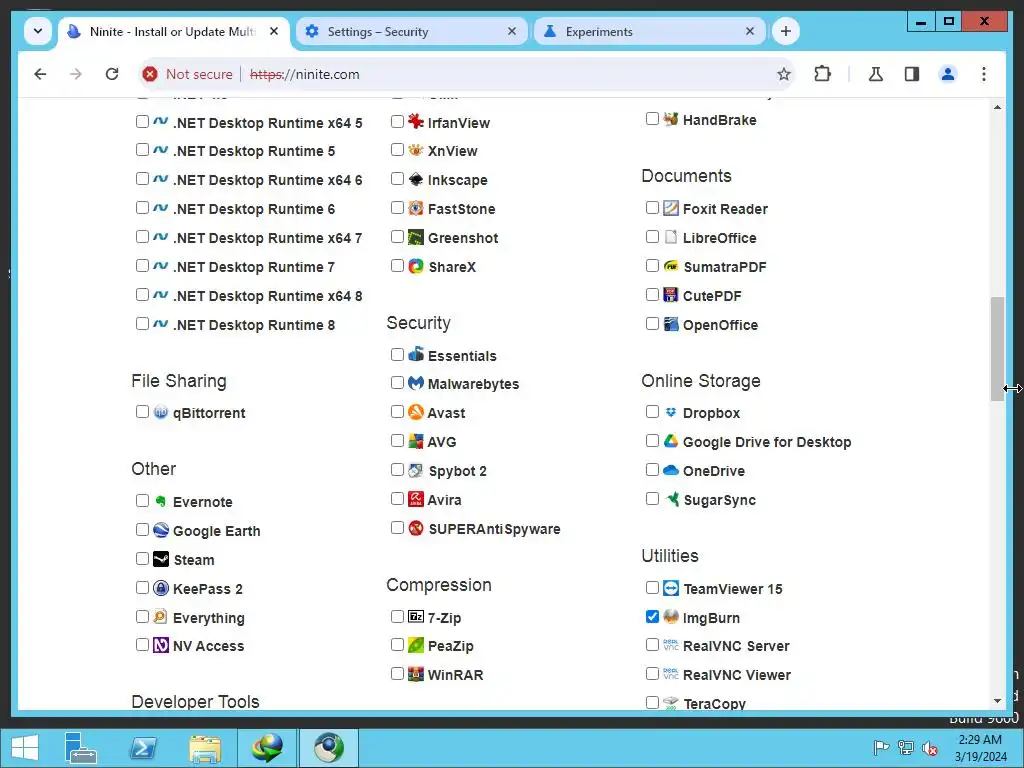This screenshot has height=768, width=1024.
Task: Close the Settings – Security tab
Action: (512, 31)
